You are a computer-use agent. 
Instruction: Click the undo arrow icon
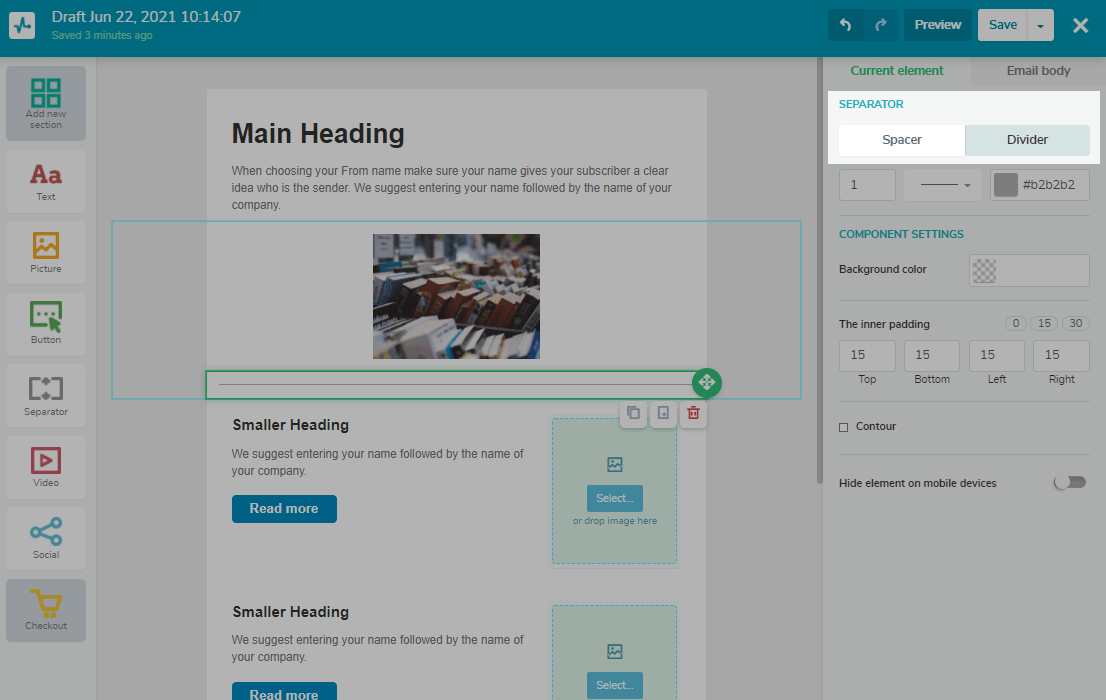[x=845, y=25]
